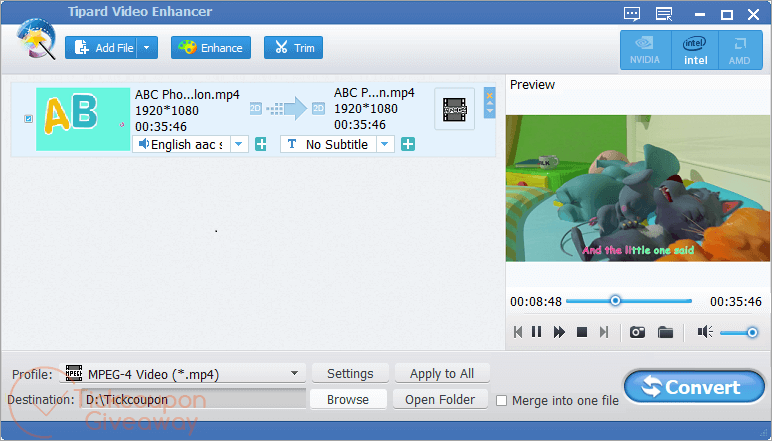This screenshot has height=441, width=772.
Task: Click Apply to All button
Action: pyautogui.click(x=442, y=374)
